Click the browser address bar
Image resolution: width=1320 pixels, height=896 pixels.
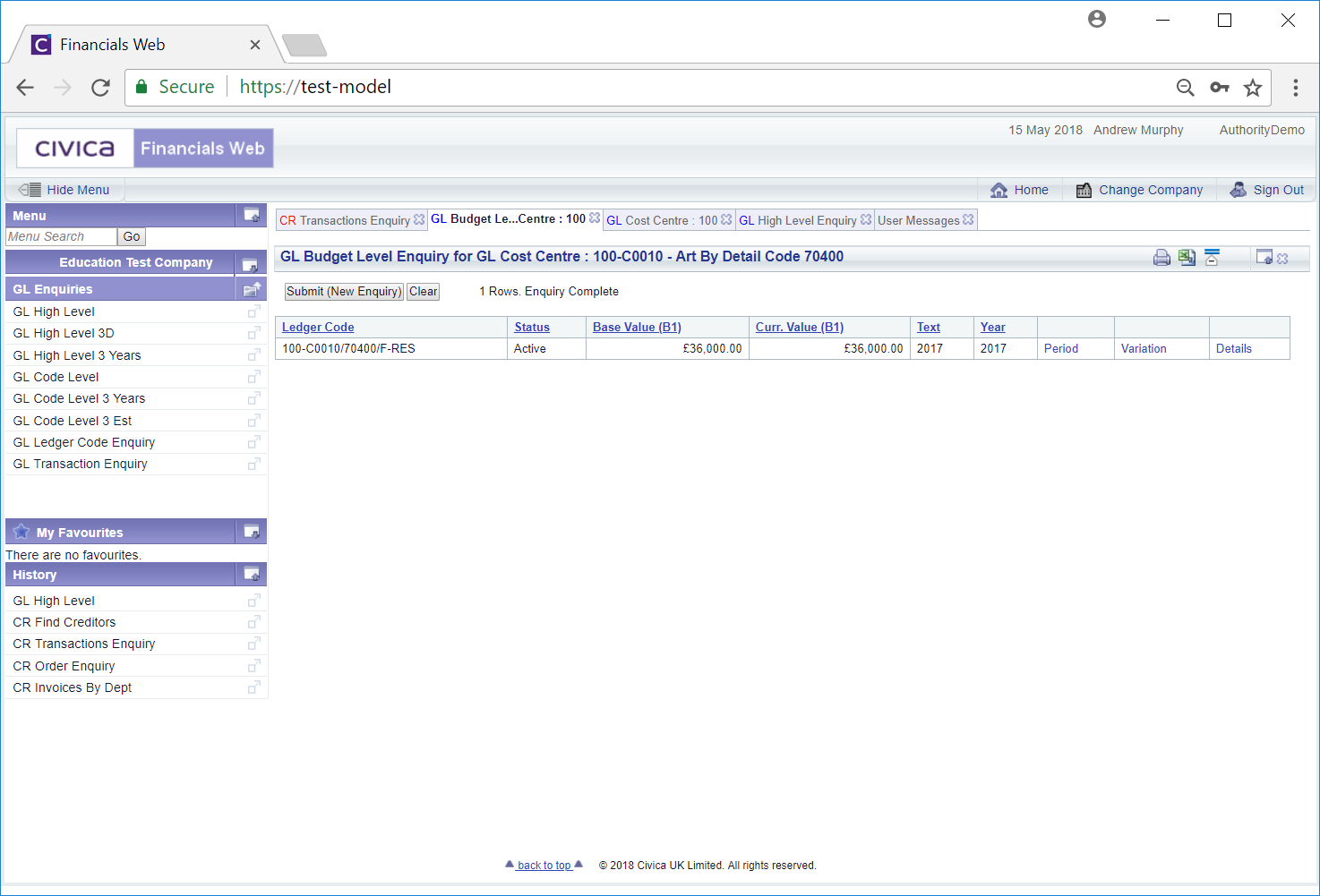point(699,87)
